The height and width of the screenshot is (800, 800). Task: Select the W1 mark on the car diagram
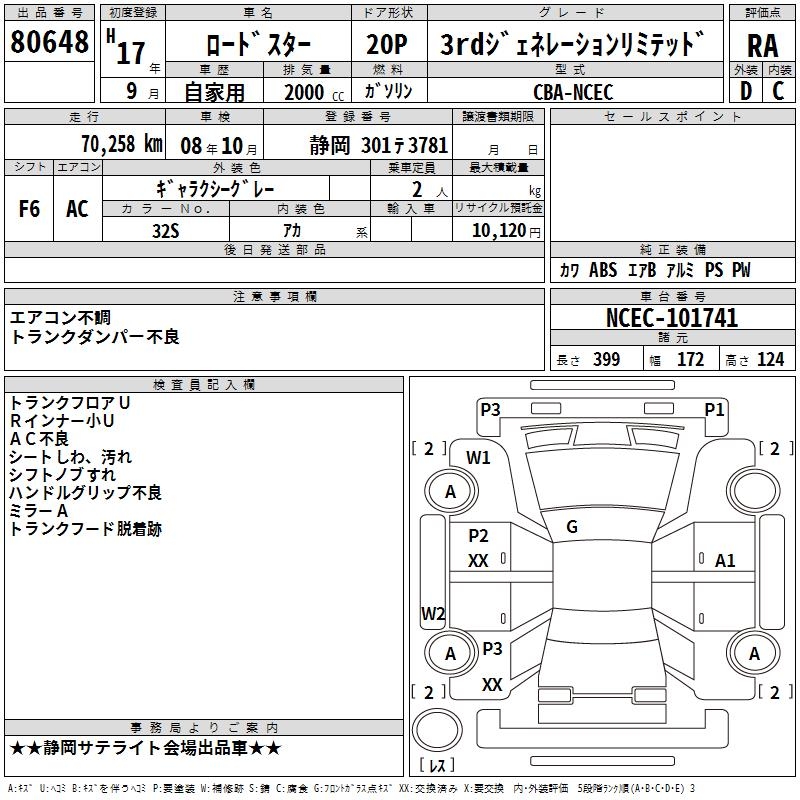pyautogui.click(x=479, y=458)
